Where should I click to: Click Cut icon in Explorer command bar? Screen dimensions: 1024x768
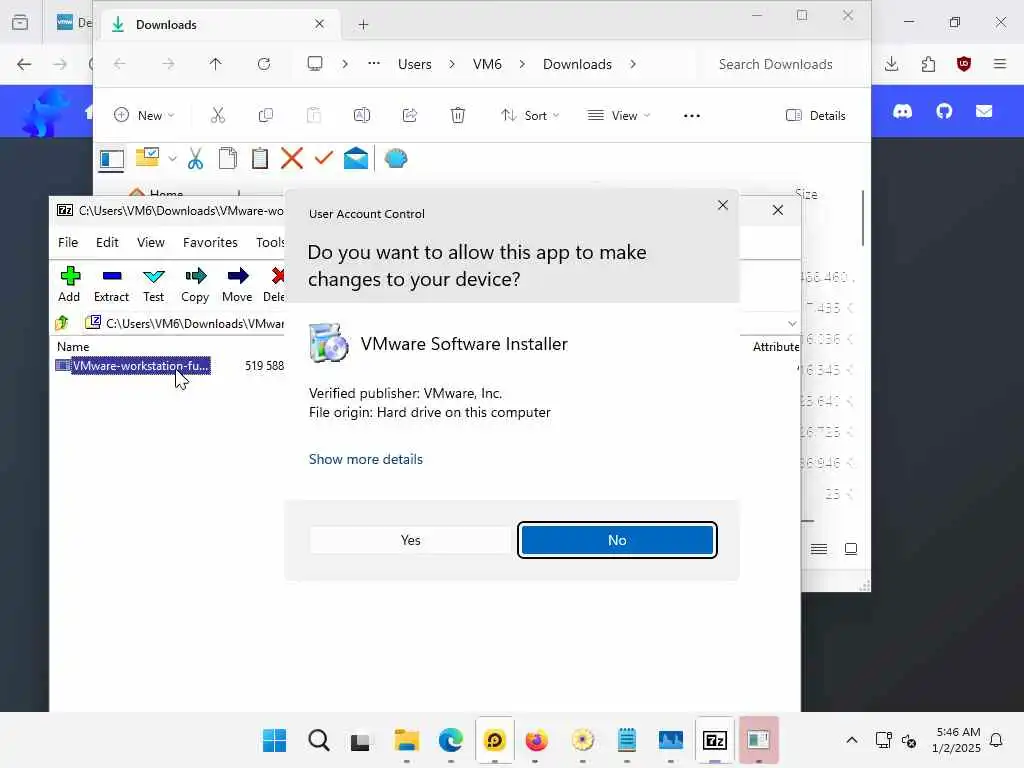(217, 116)
